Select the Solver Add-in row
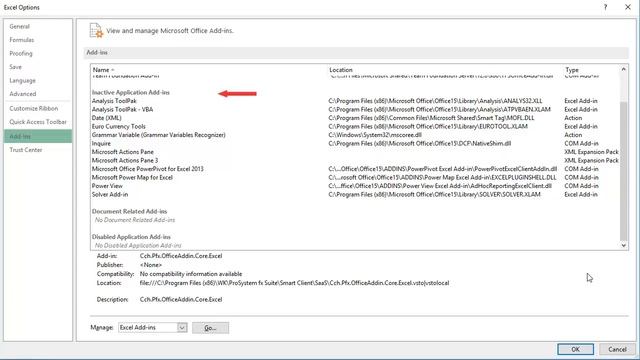 click(355, 195)
